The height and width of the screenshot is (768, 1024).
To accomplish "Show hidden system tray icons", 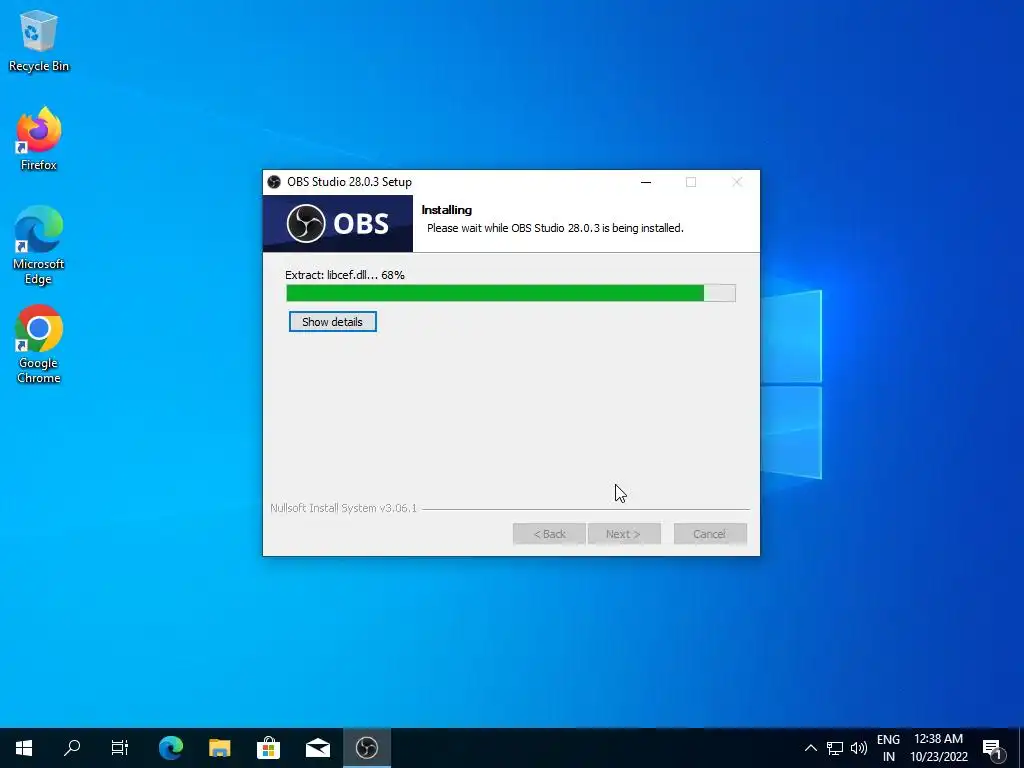I will tap(810, 748).
